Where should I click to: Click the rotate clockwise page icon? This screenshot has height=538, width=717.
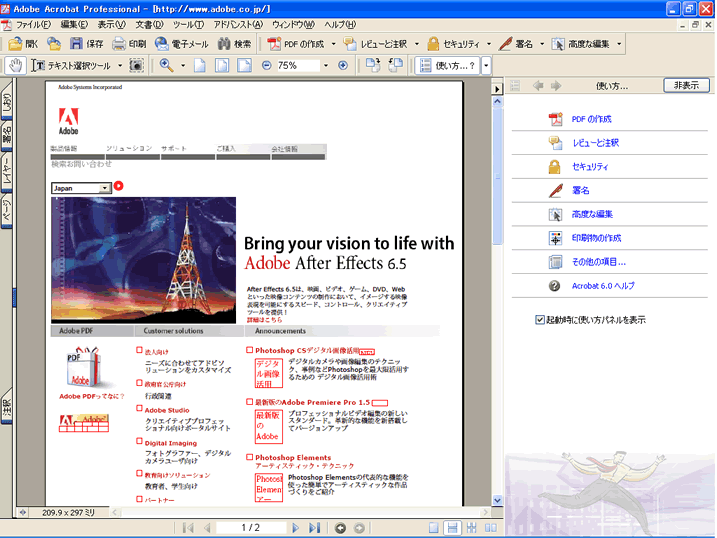[x=373, y=65]
